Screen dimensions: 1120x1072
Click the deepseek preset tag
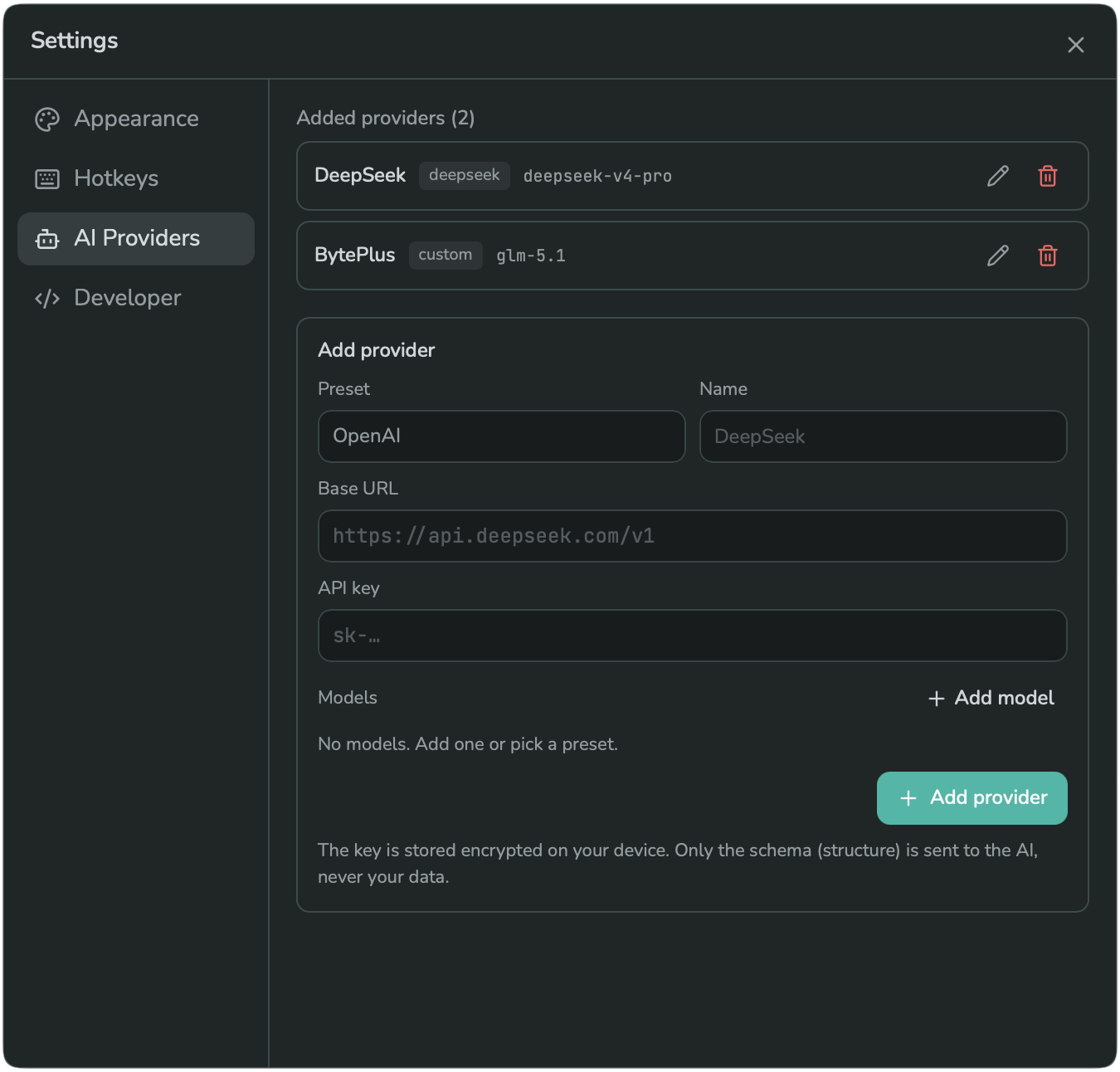click(465, 176)
